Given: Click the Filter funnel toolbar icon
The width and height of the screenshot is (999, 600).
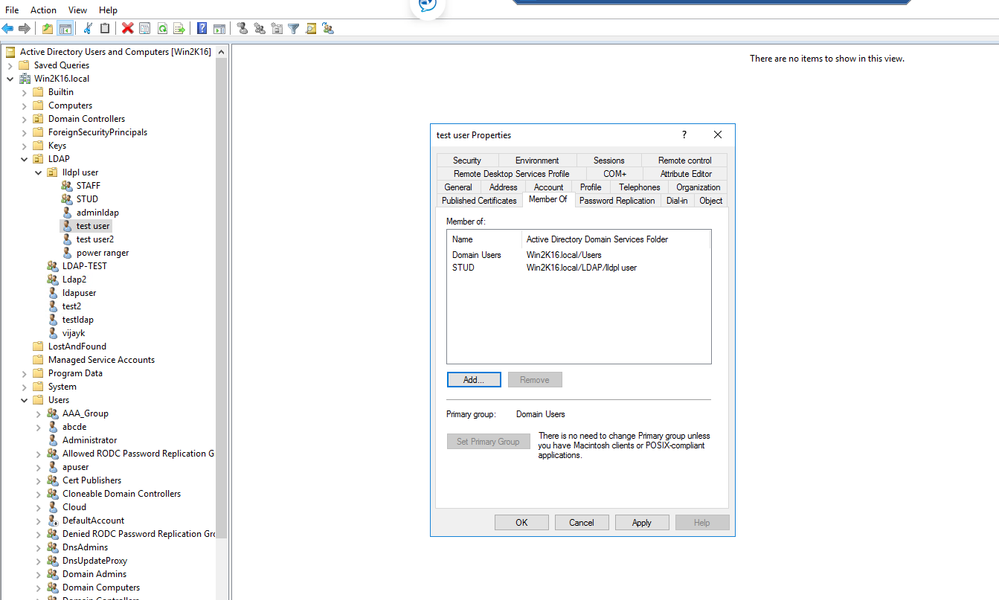Looking at the screenshot, I should pyautogui.click(x=294, y=29).
